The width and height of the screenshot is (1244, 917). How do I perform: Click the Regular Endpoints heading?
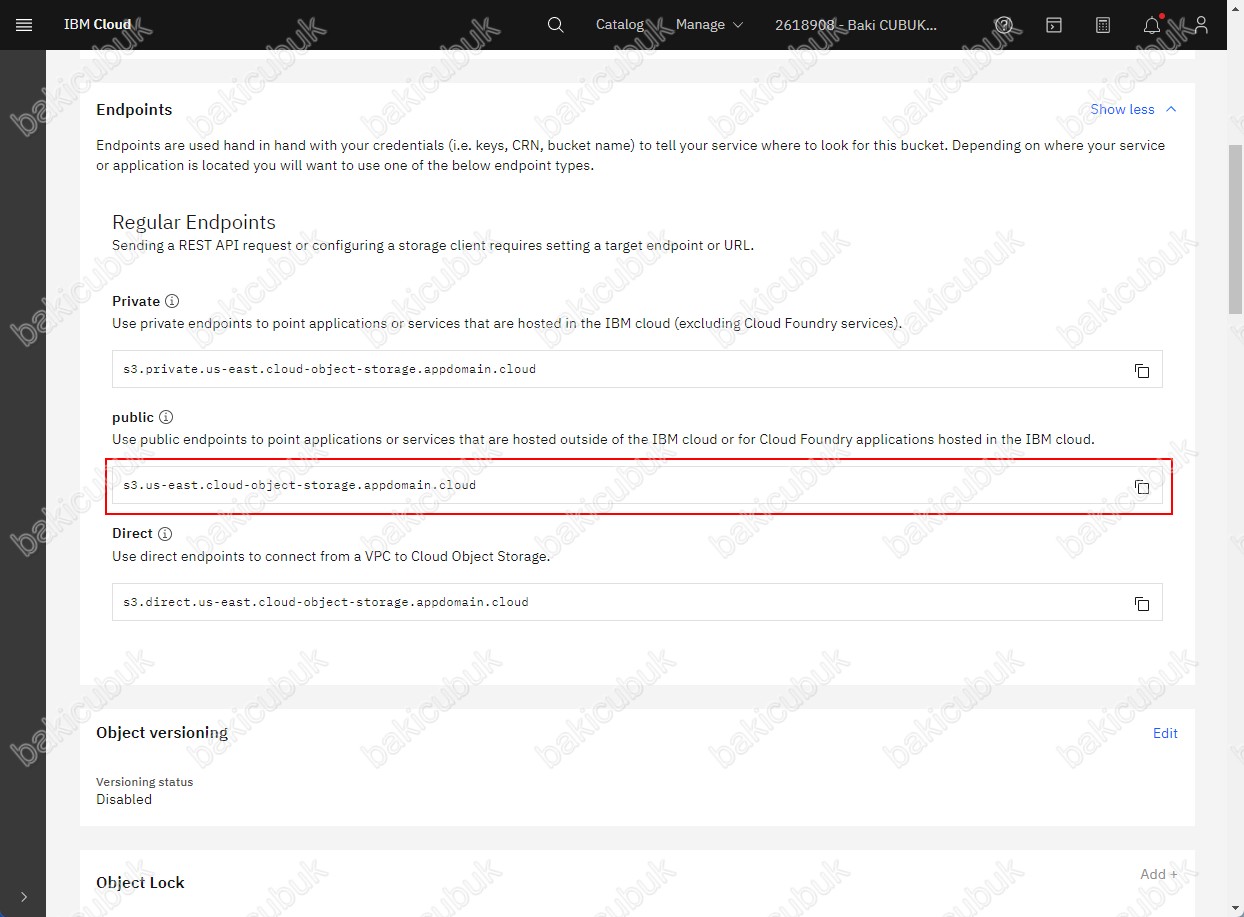[194, 222]
